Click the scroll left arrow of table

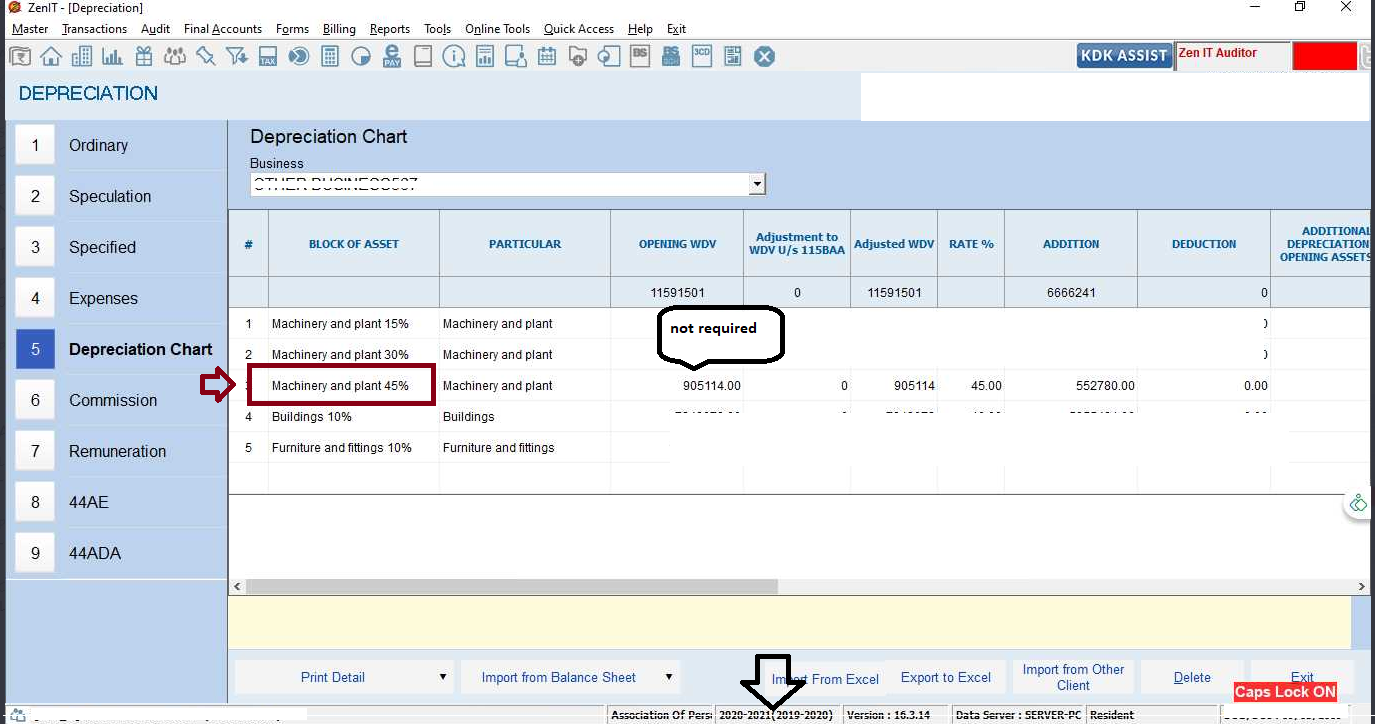point(237,586)
